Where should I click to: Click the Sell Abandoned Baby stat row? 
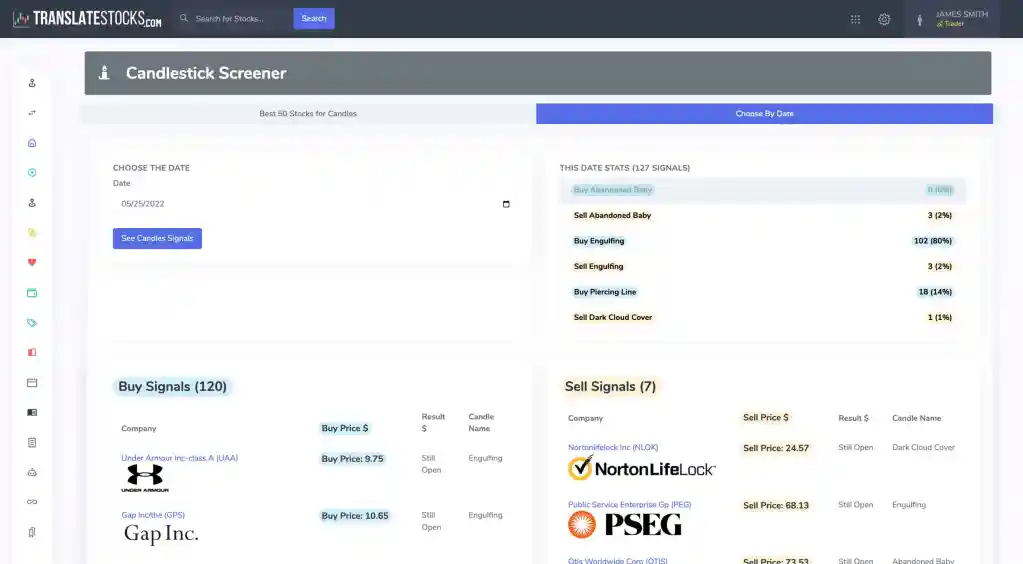click(762, 215)
